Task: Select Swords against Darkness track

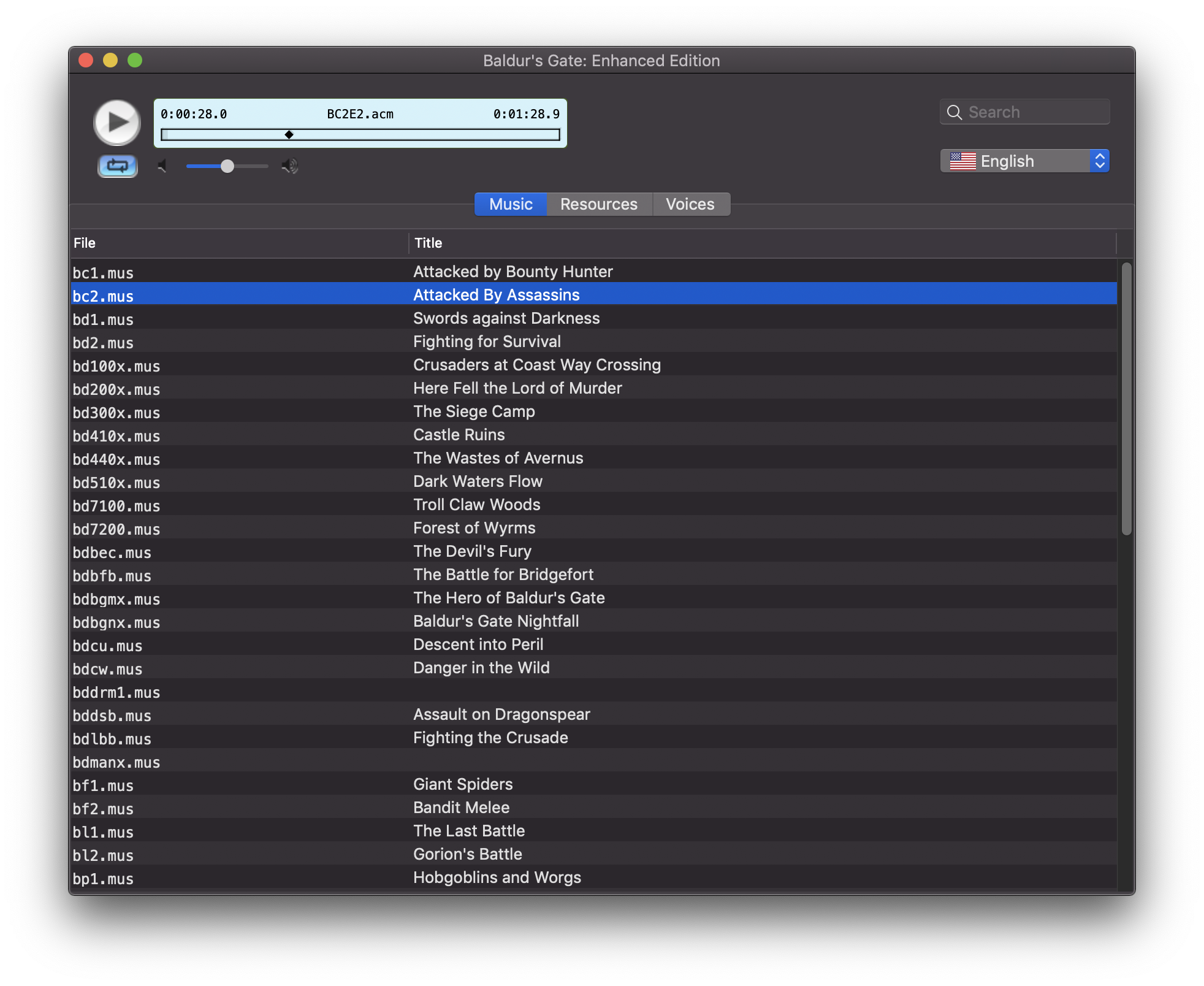Action: pyautogui.click(x=593, y=318)
